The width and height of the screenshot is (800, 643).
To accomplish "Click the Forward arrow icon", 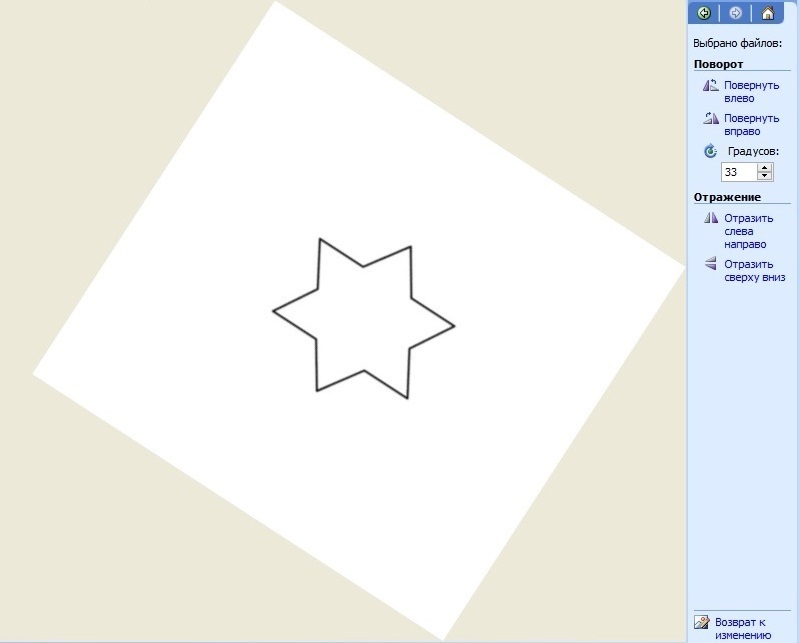I will click(735, 13).
